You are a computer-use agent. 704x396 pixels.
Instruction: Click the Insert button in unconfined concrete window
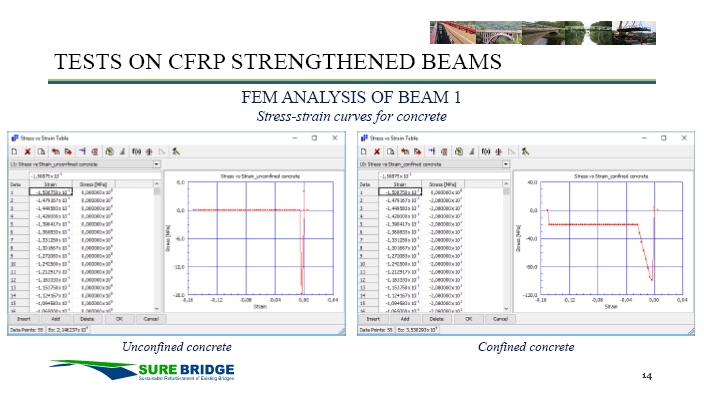[24, 319]
